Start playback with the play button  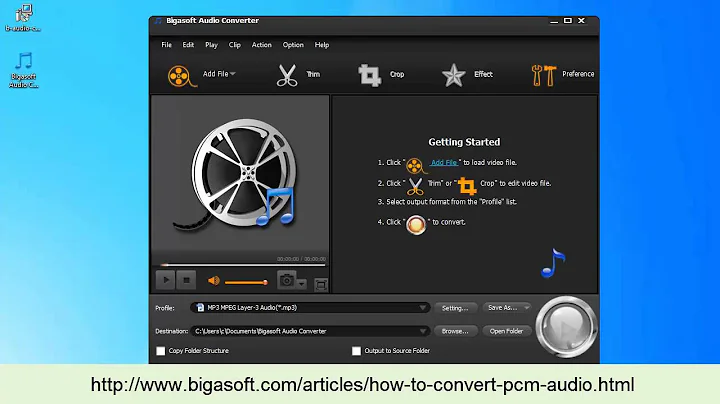[166, 280]
